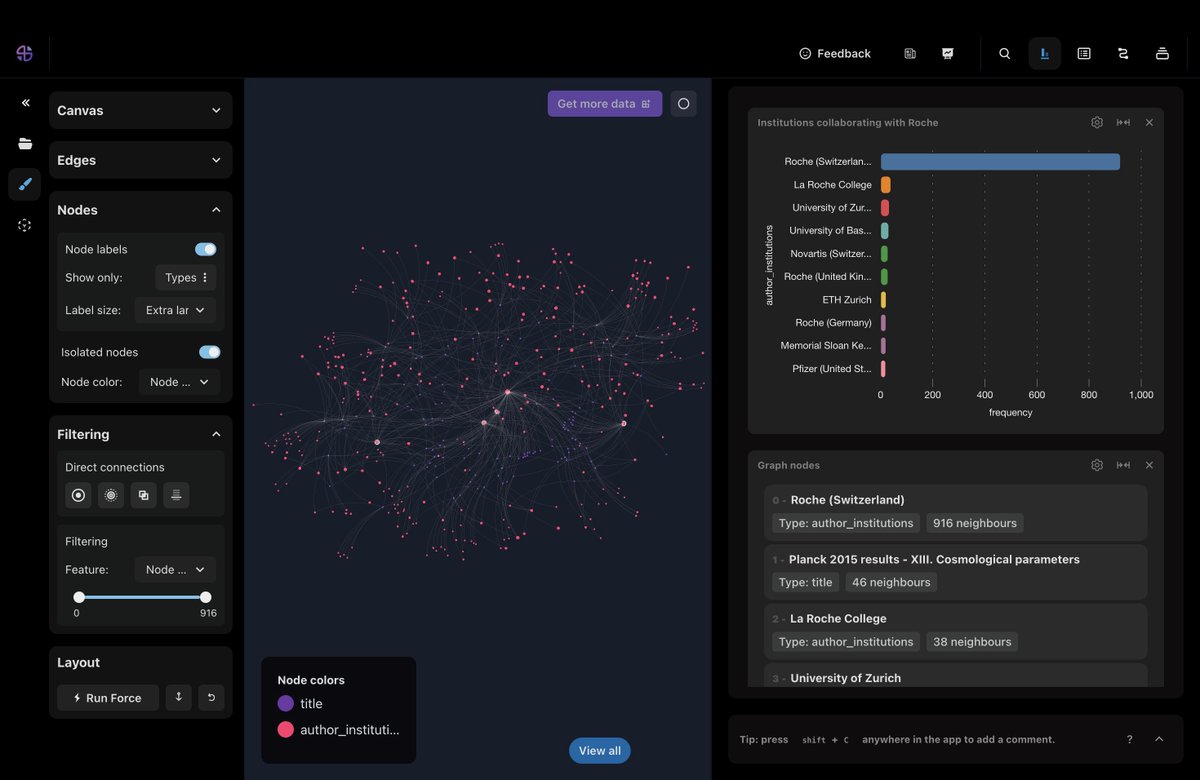Expand the Canvas section

[x=141, y=110]
